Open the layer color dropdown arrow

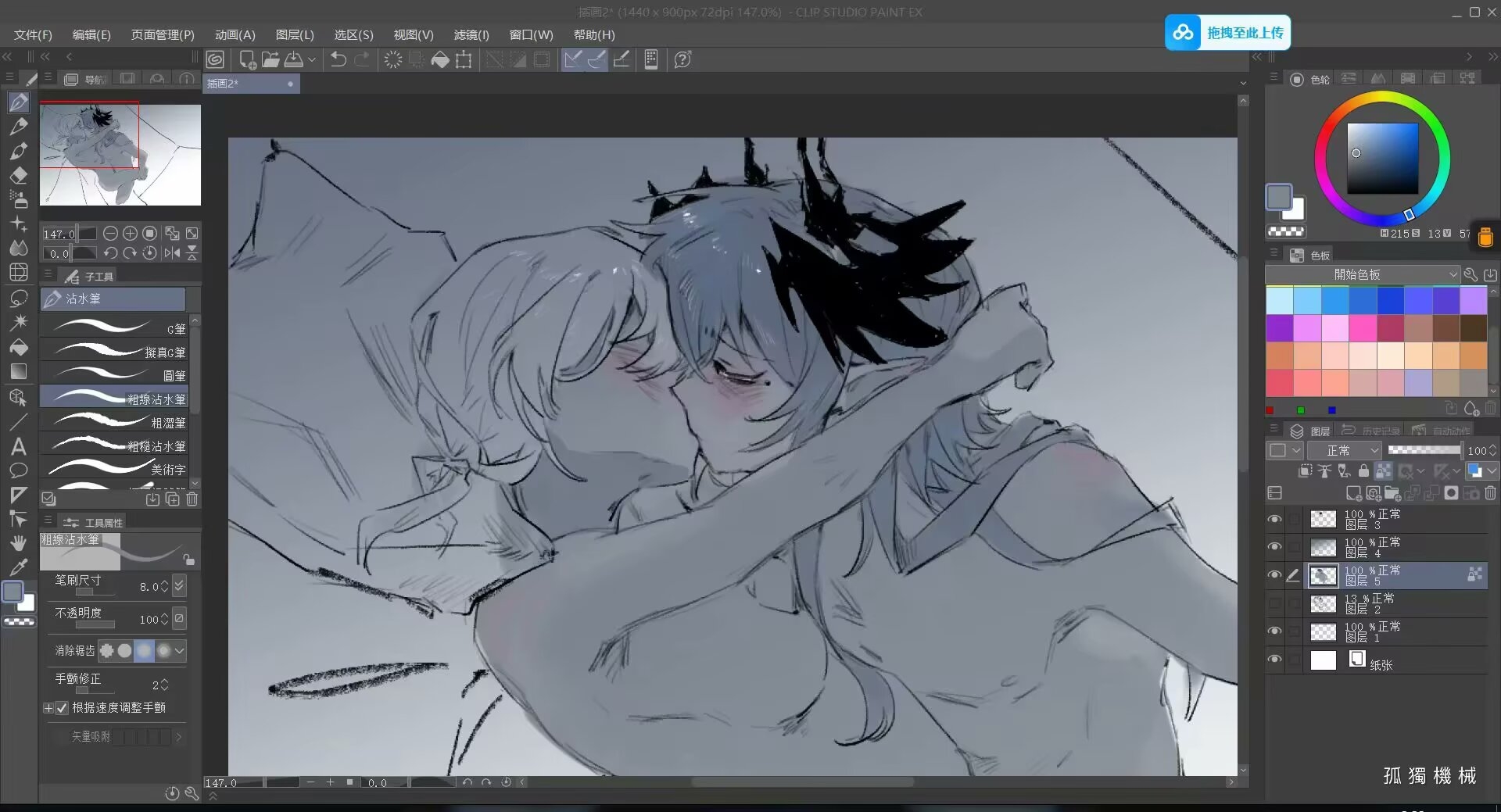pos(1492,470)
